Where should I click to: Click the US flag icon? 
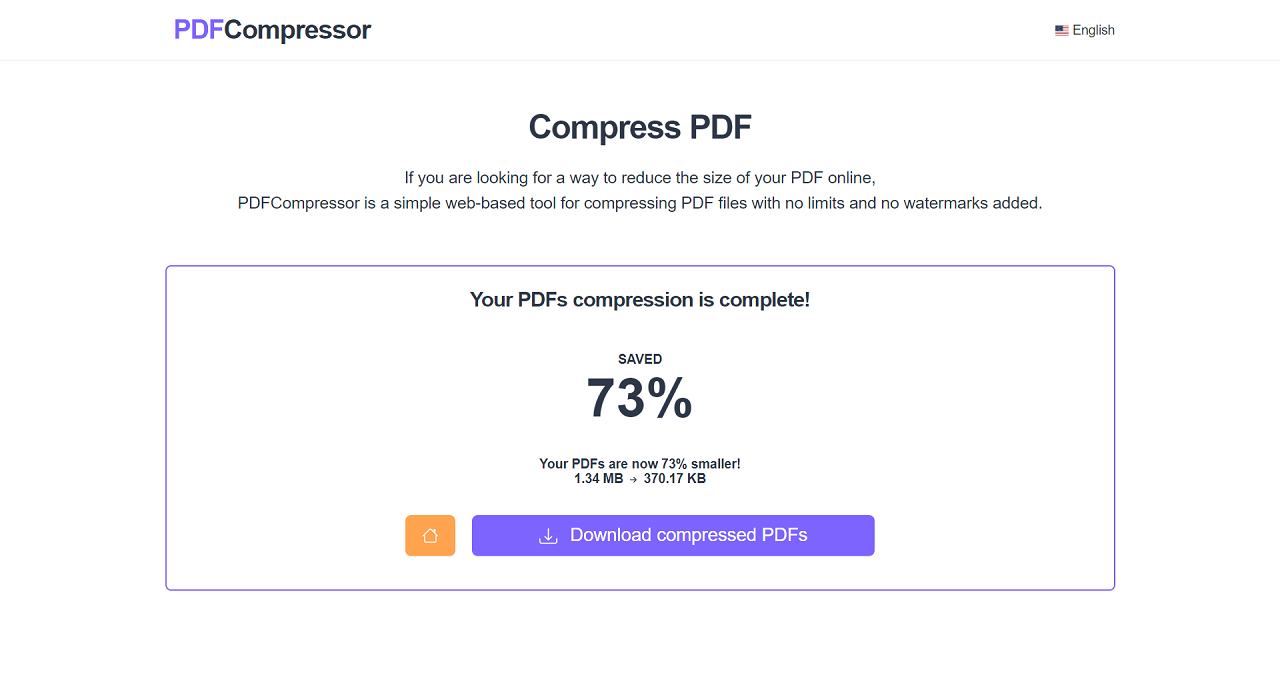1062,31
